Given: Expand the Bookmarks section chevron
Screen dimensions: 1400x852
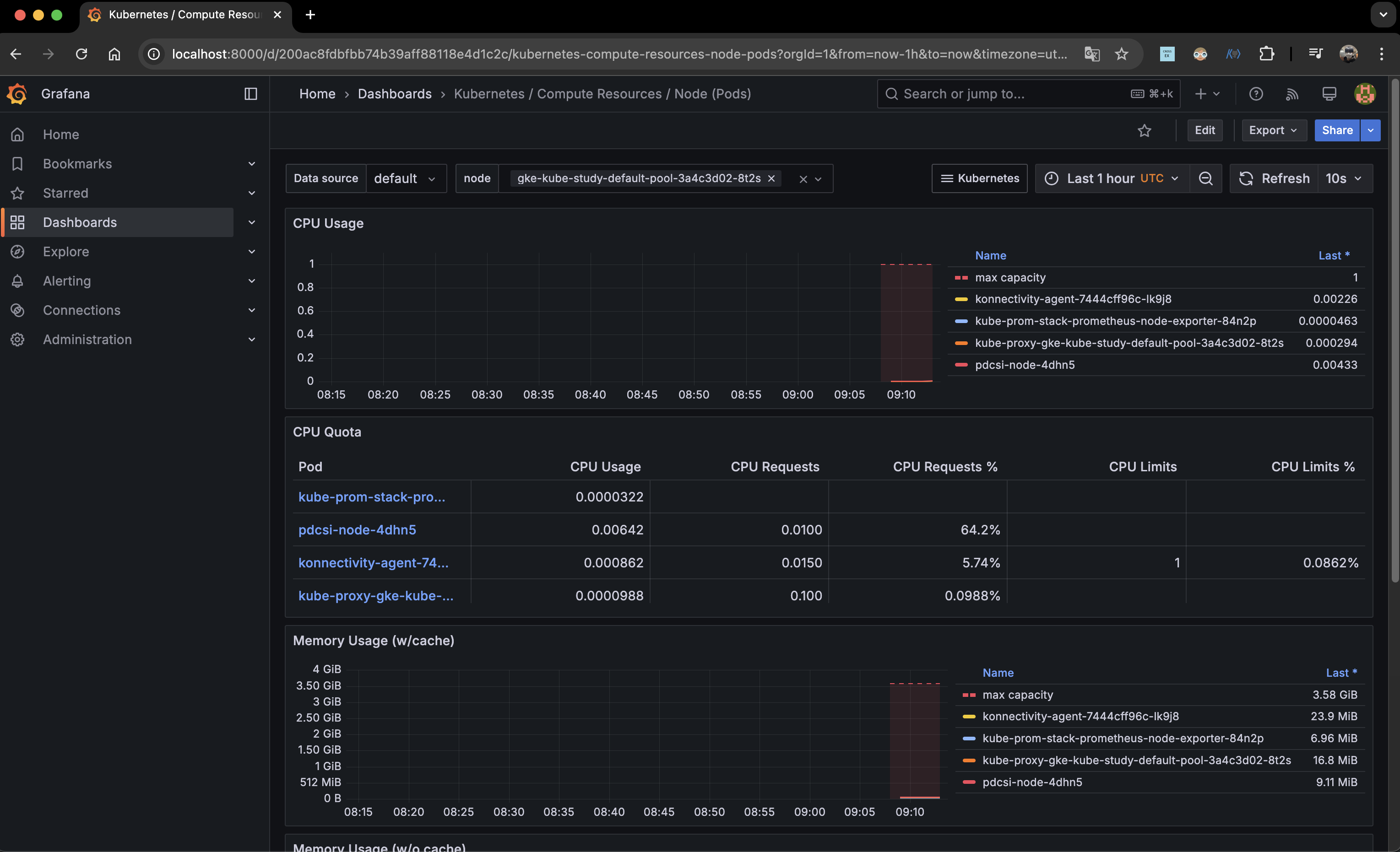Looking at the screenshot, I should 252,164.
